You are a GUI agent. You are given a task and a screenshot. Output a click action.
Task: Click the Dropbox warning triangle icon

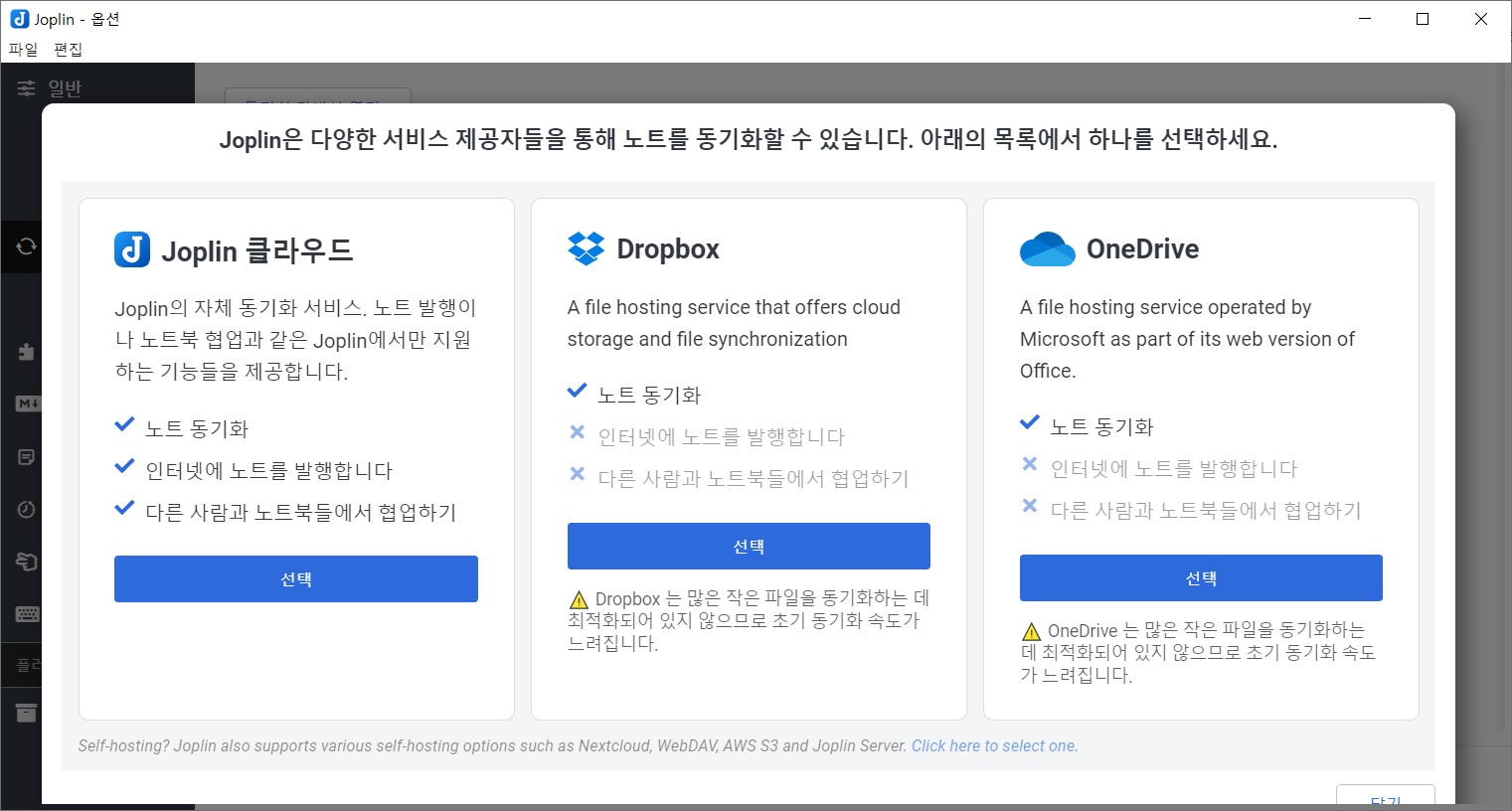(579, 599)
